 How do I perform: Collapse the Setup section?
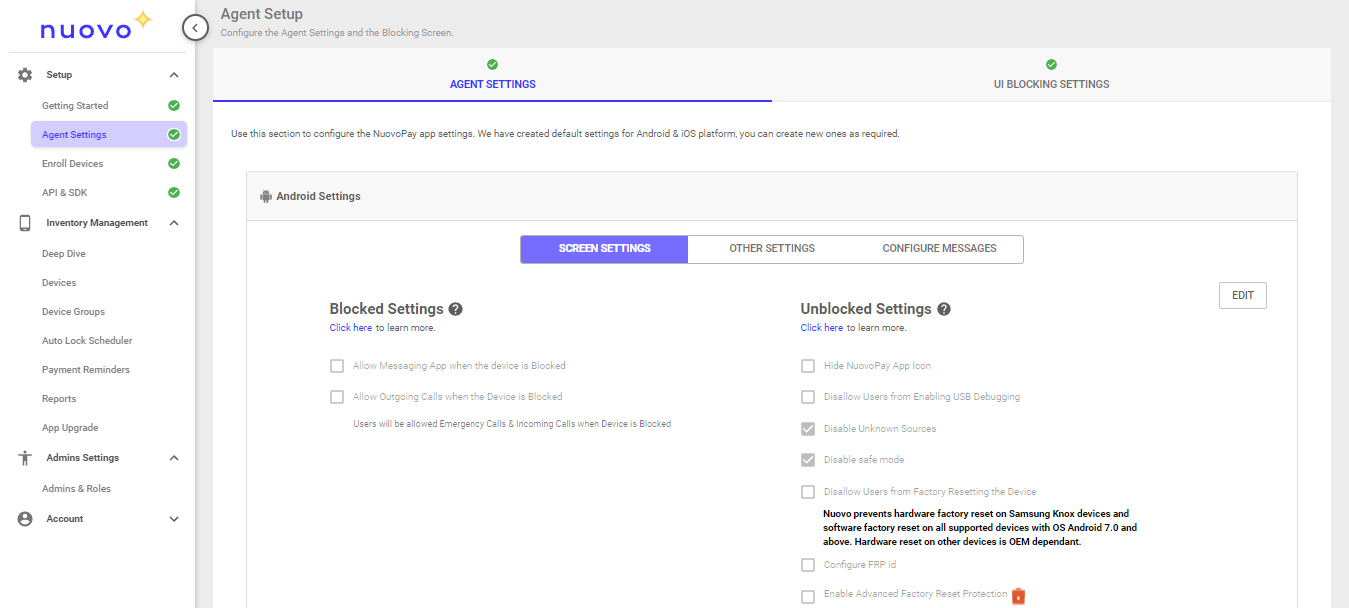[173, 74]
